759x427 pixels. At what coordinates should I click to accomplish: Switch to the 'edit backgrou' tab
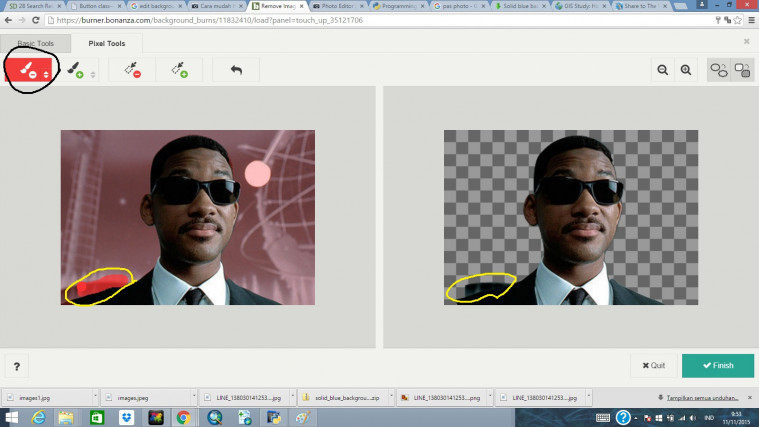click(x=156, y=6)
